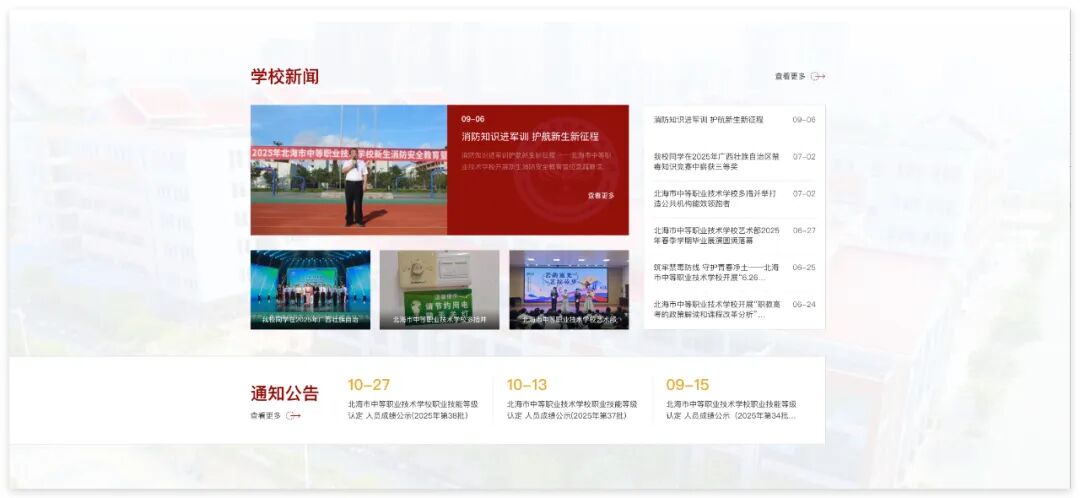The width and height of the screenshot is (1080, 498).
Task: Click the red arrow icon under 通知公告
Action: coord(293,416)
